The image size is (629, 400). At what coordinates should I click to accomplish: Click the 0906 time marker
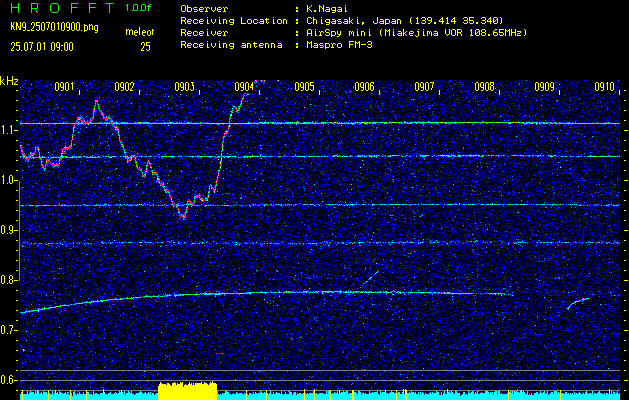click(364, 87)
